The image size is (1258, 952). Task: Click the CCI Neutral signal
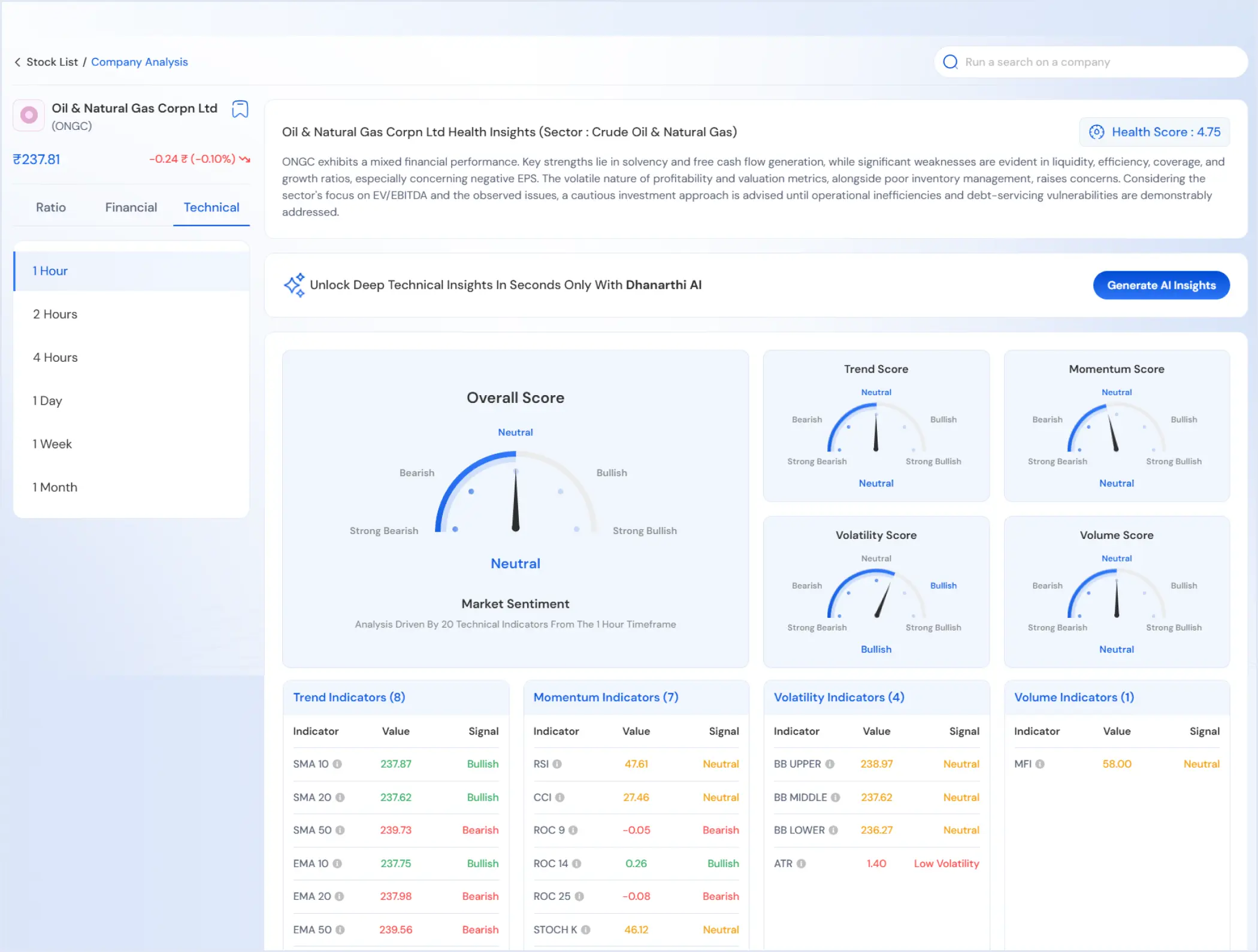tap(721, 798)
